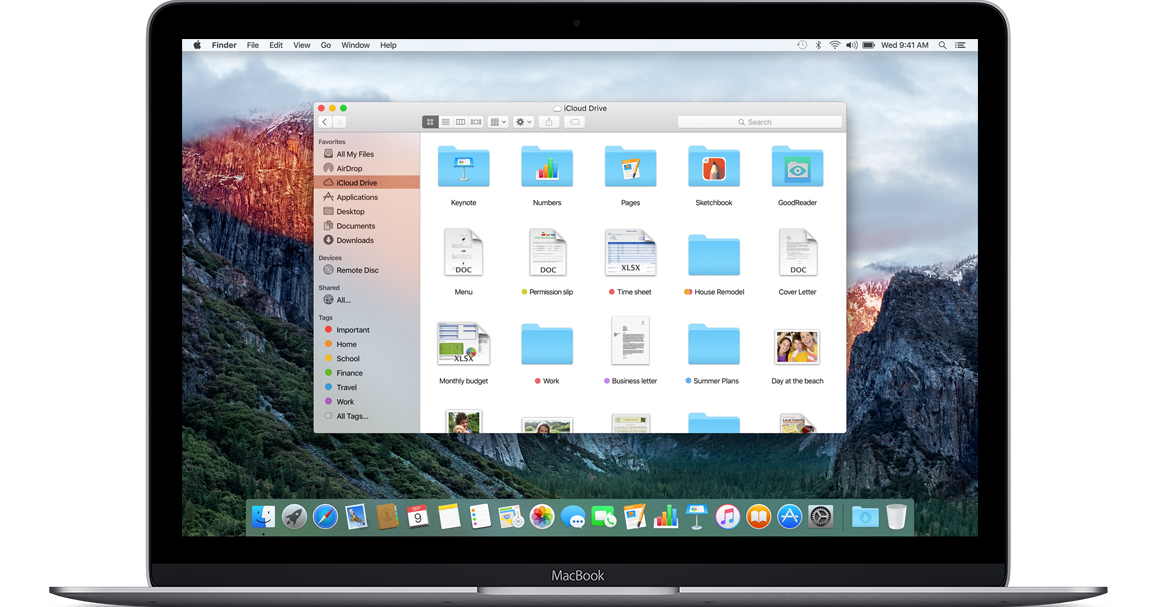Image resolution: width=1149 pixels, height=607 pixels.
Task: Select the Business letter document
Action: (x=630, y=341)
